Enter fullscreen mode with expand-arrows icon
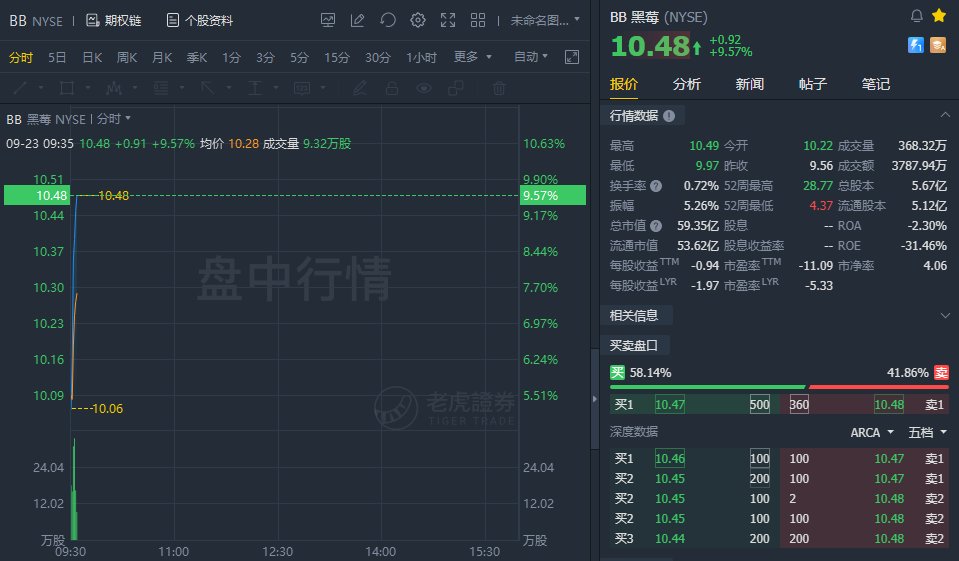Viewport: 959px width, 561px height. coord(448,20)
